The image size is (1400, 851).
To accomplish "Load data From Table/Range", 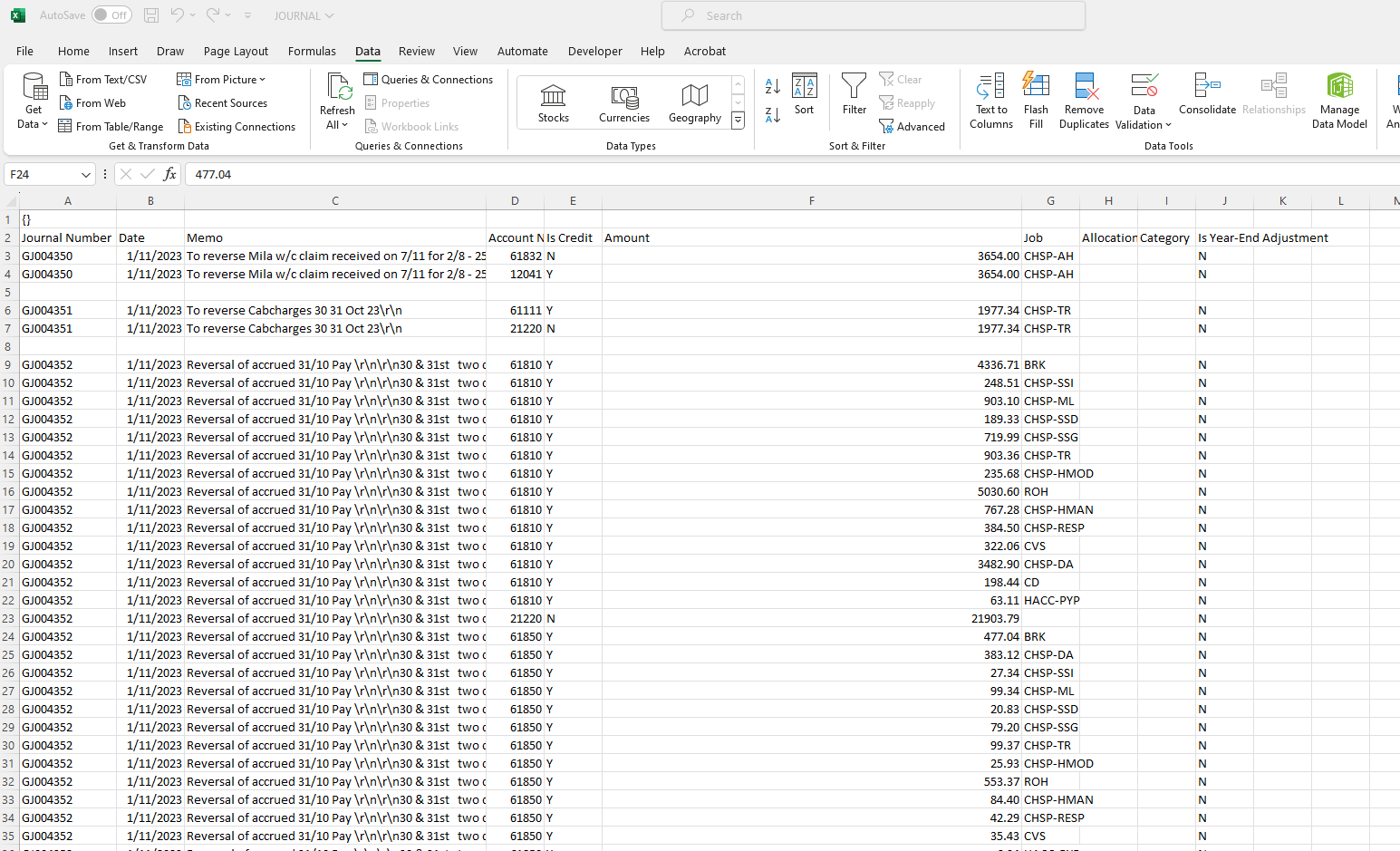I will 111,127.
